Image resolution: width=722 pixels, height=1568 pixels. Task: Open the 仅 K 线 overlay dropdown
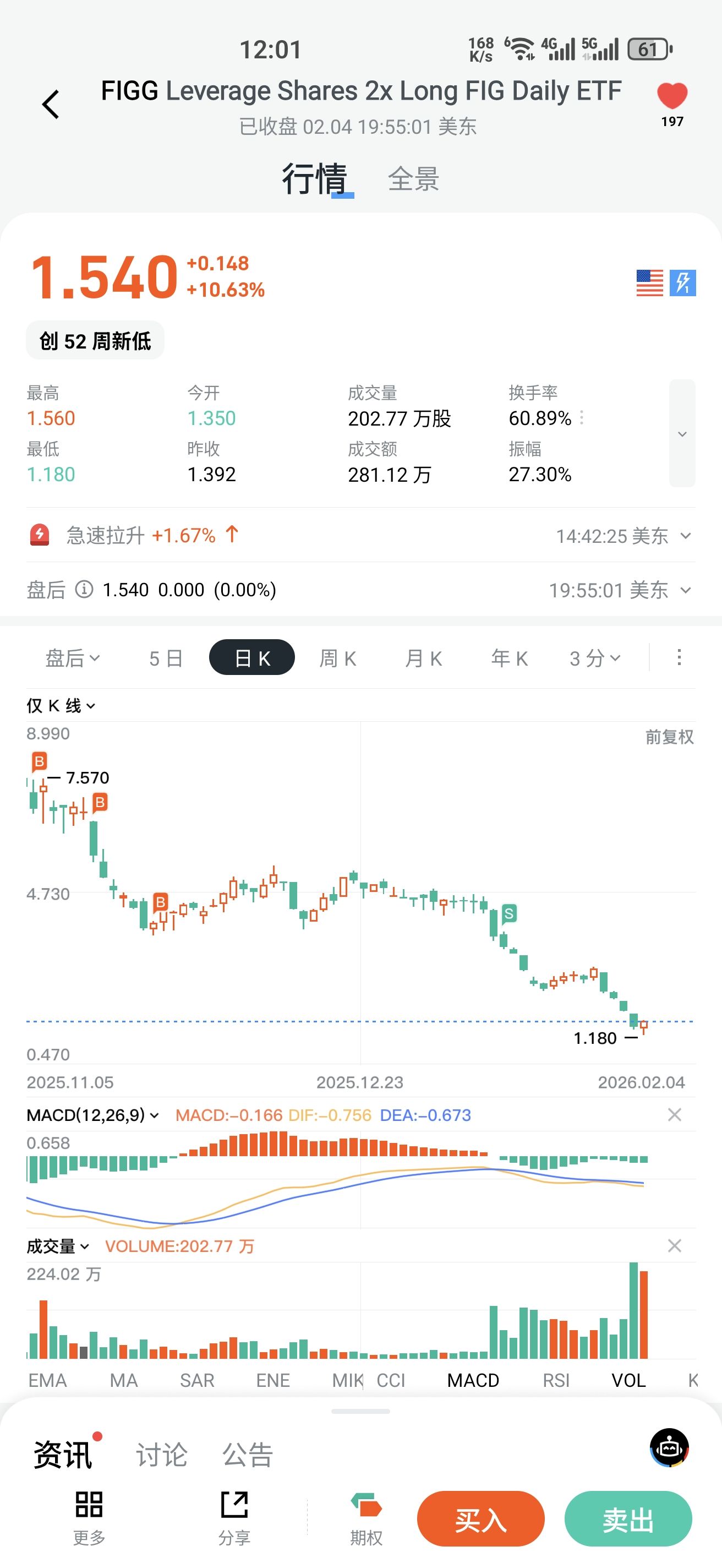pyautogui.click(x=61, y=705)
